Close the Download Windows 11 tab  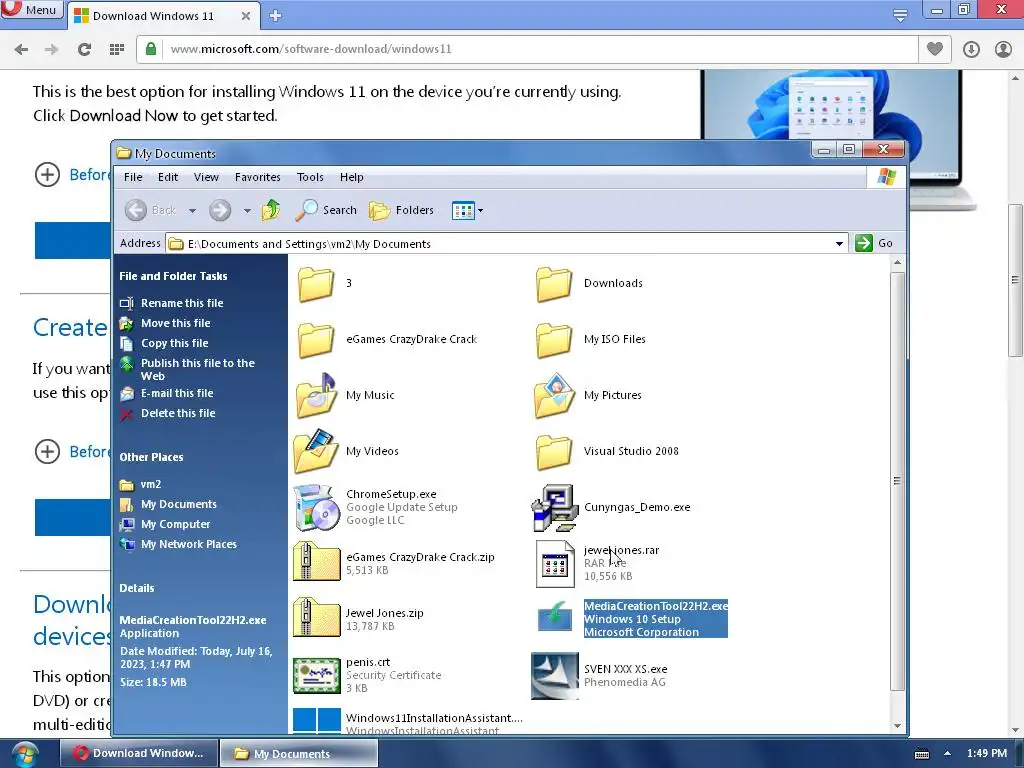(x=246, y=16)
